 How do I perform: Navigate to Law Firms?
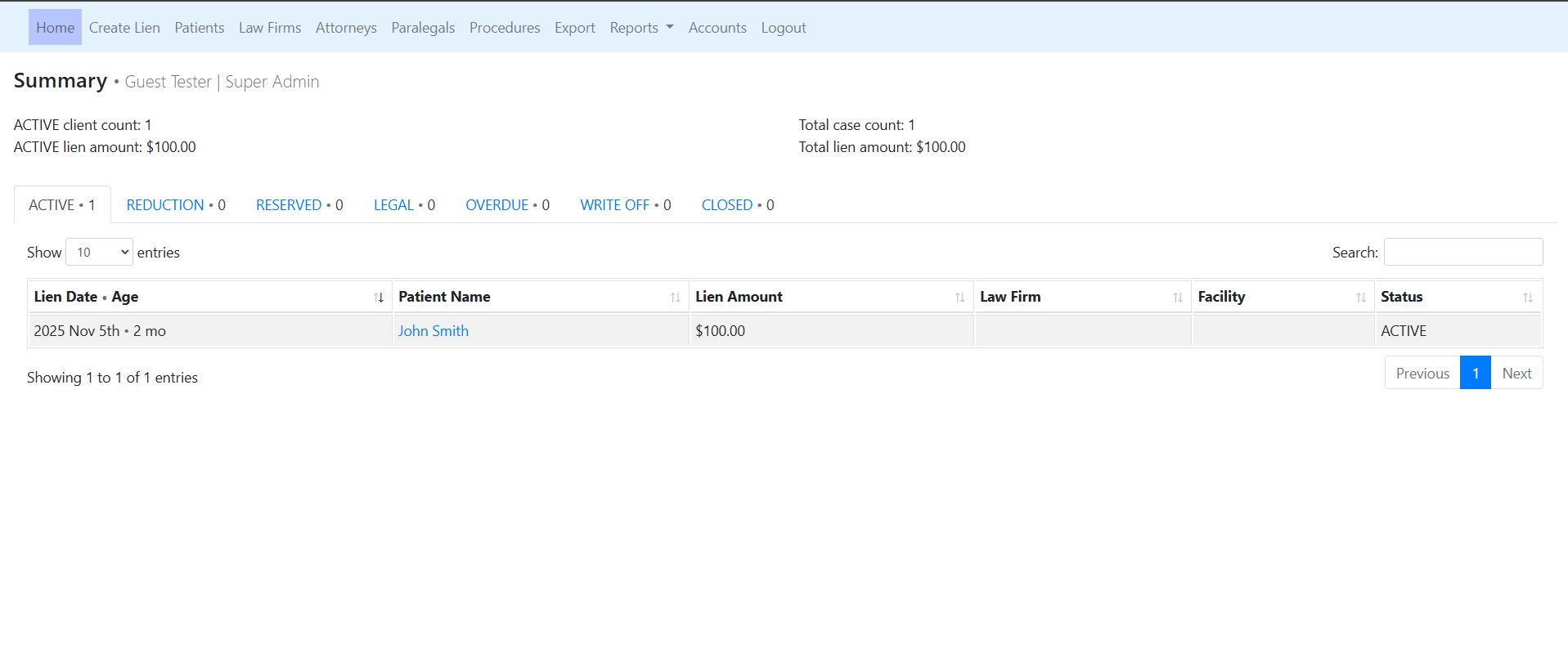point(270,28)
